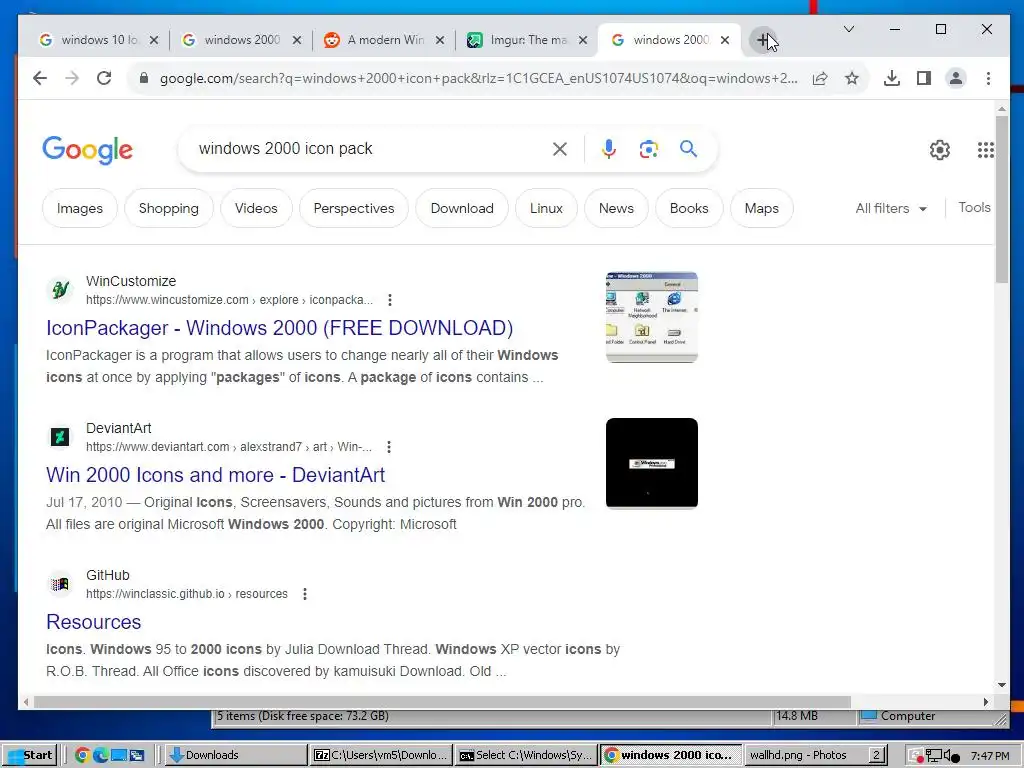The height and width of the screenshot is (768, 1024).
Task: Start voice search with microphone
Action: (609, 149)
